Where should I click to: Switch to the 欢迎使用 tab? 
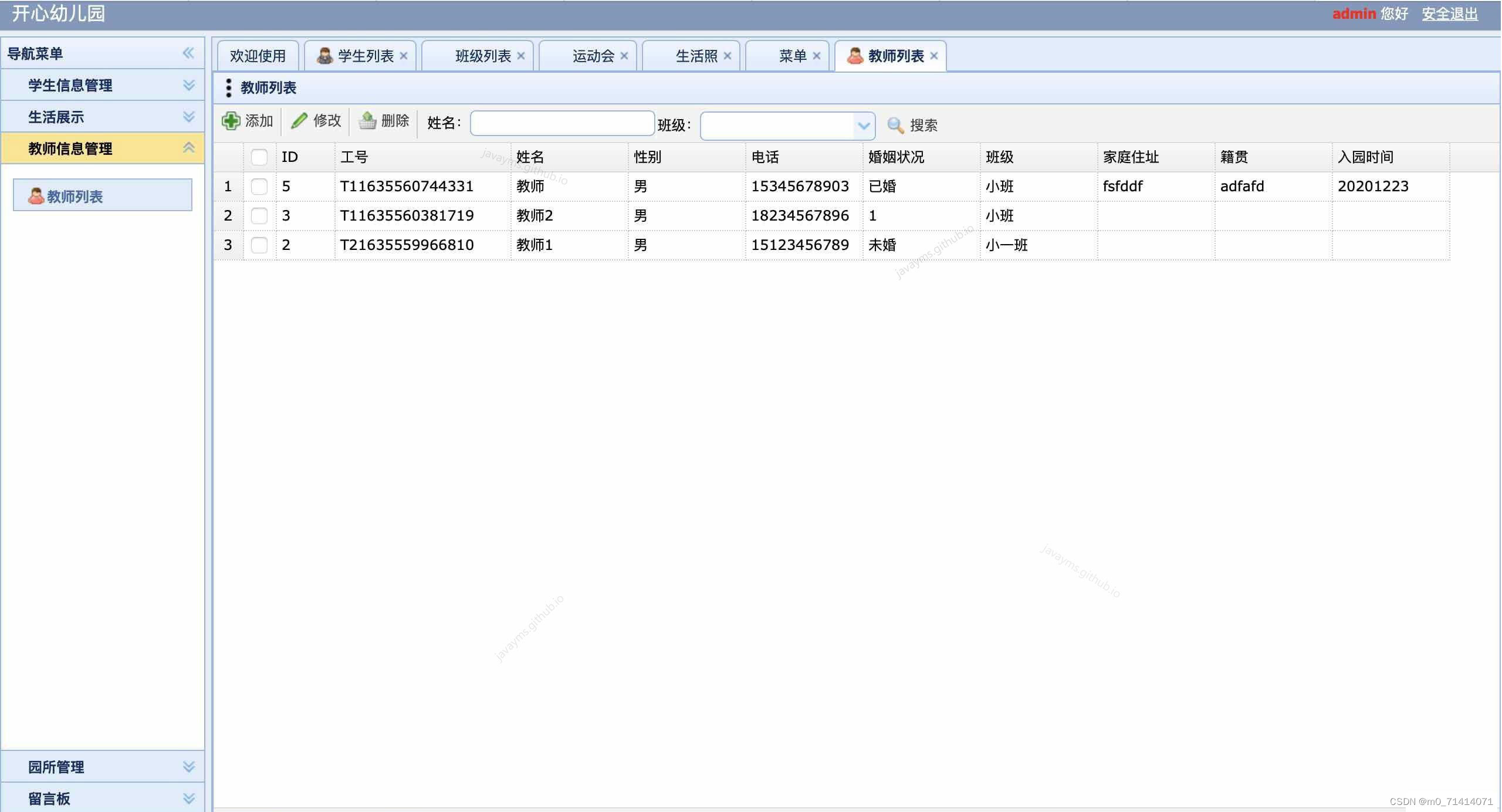click(x=258, y=56)
